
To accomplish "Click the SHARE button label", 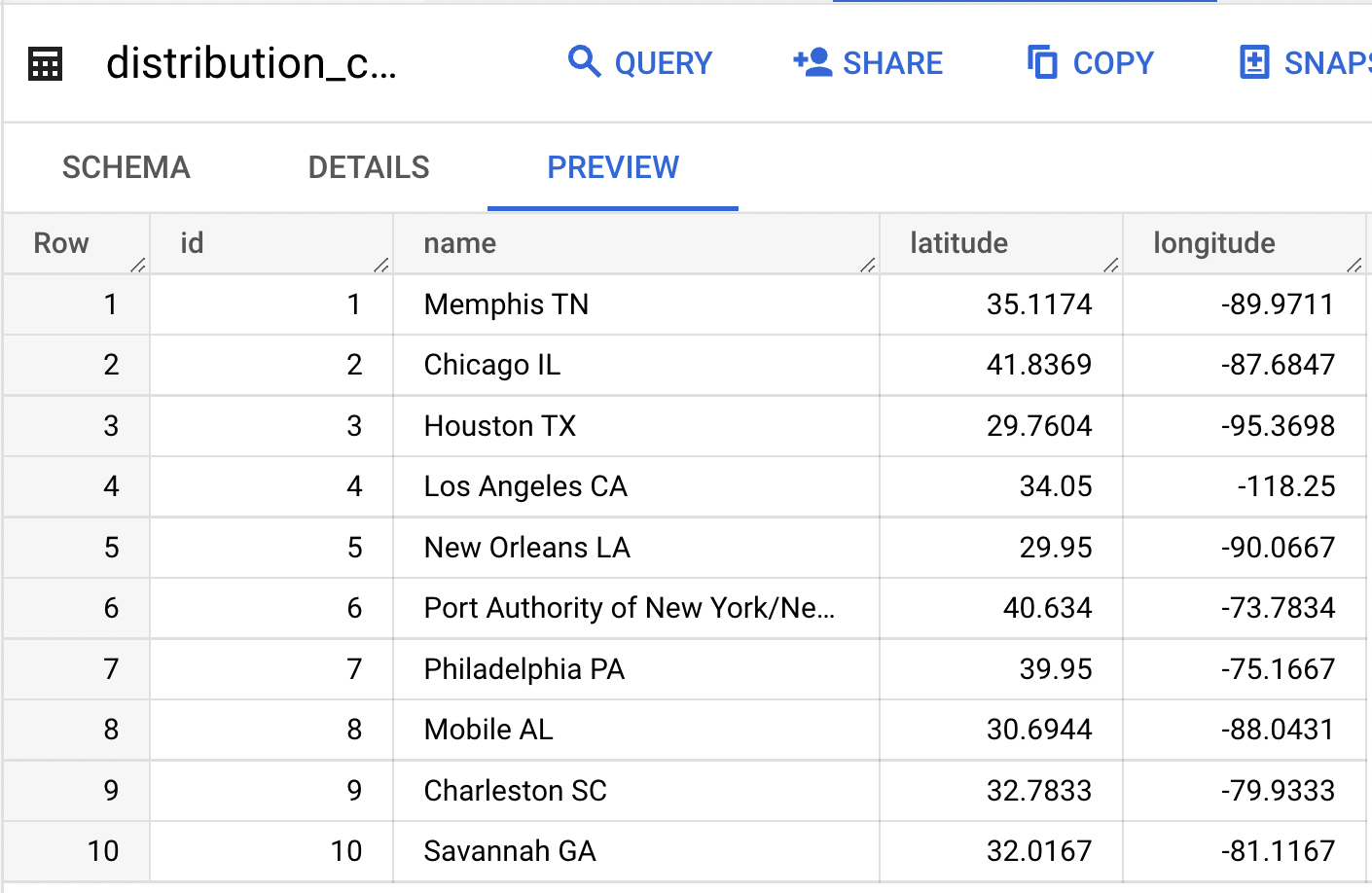I will point(892,63).
